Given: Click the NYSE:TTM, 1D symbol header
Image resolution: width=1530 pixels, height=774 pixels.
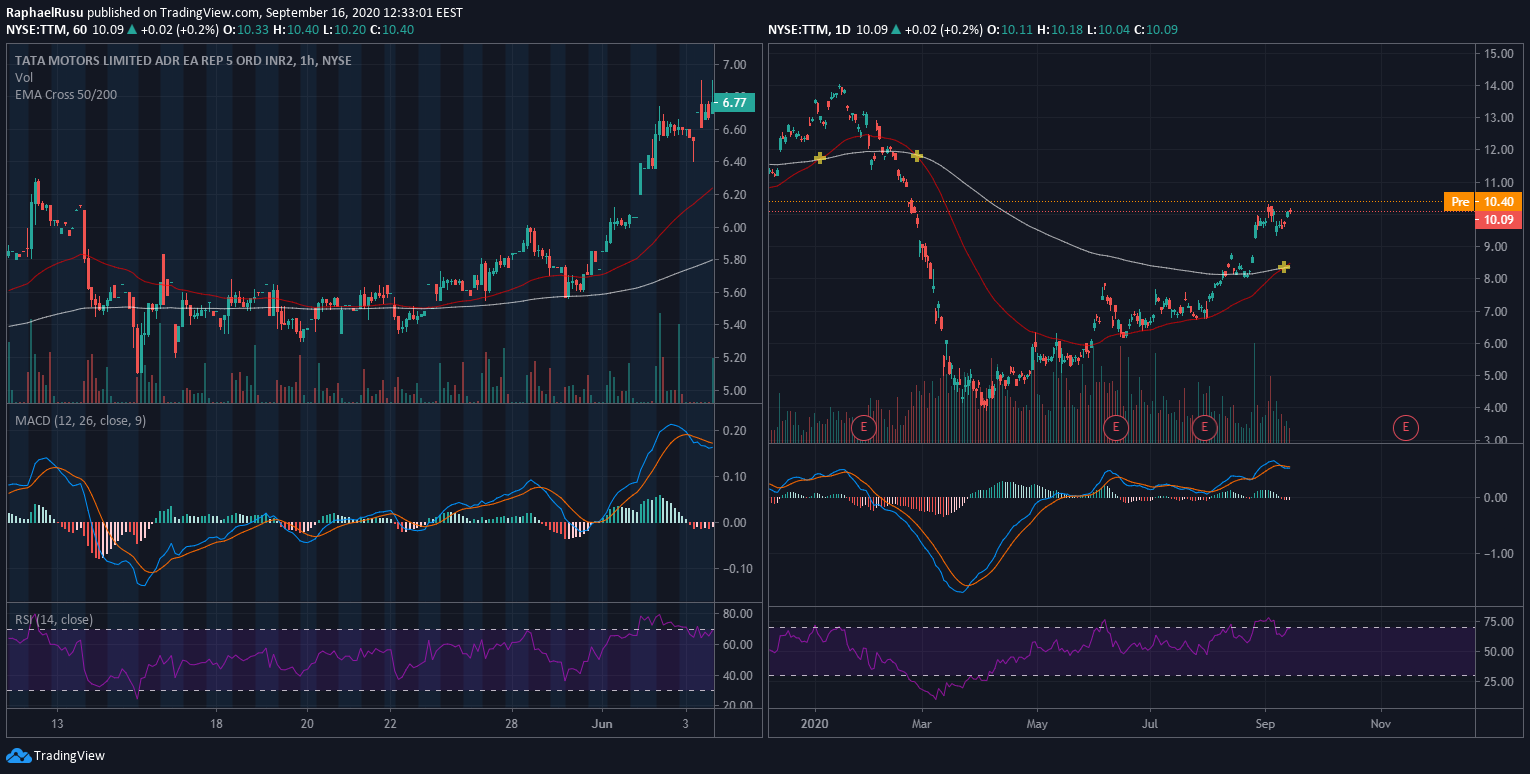Looking at the screenshot, I should point(809,30).
